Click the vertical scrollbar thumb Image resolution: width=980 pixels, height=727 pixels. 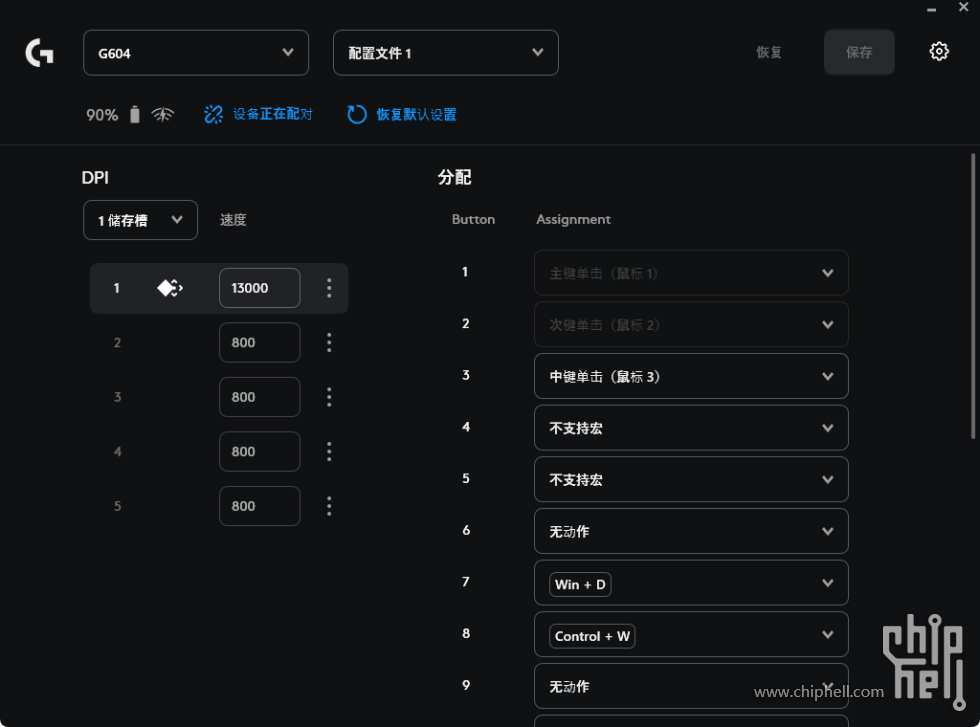pyautogui.click(x=973, y=296)
